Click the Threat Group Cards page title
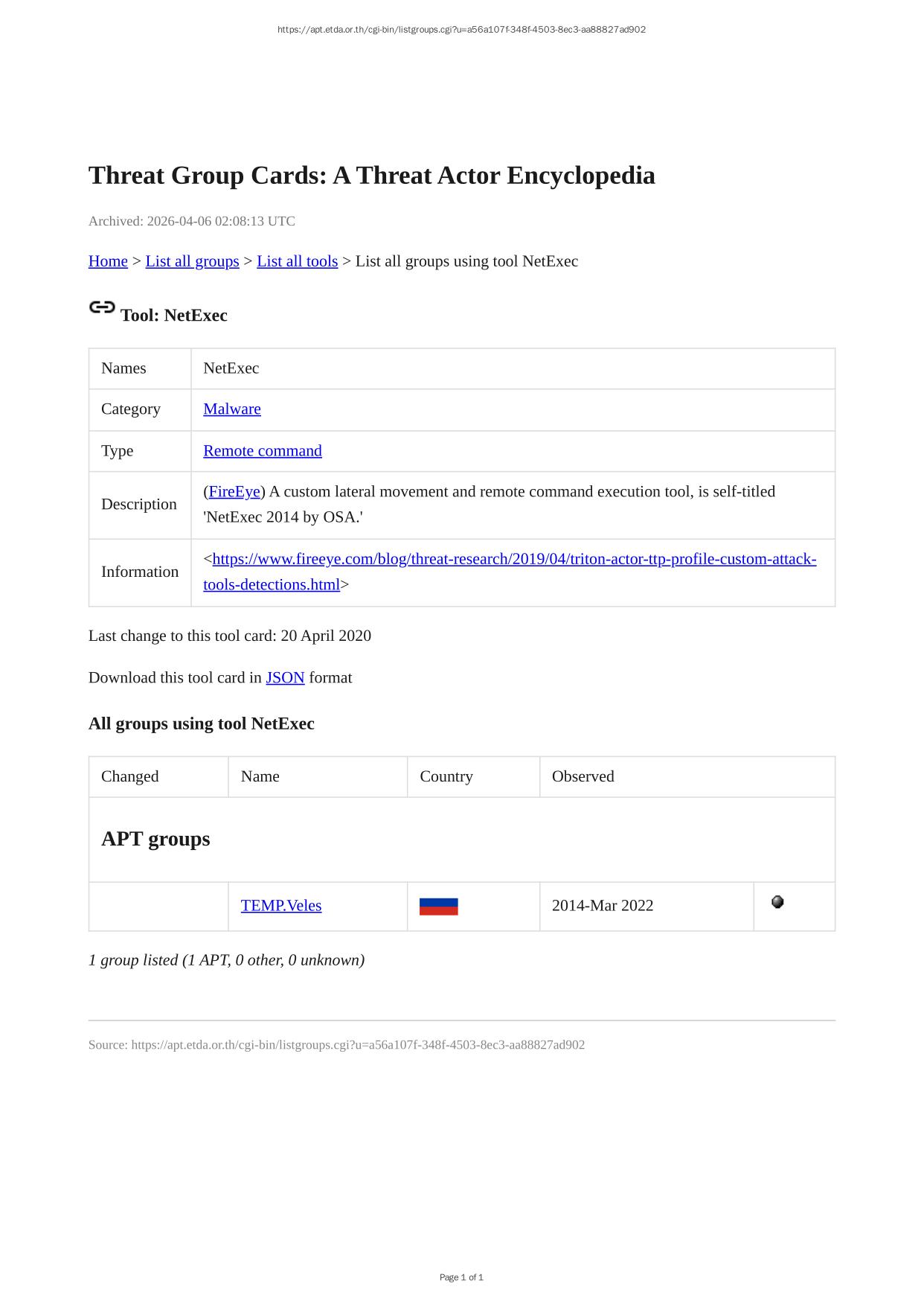The image size is (924, 1307). [372, 176]
